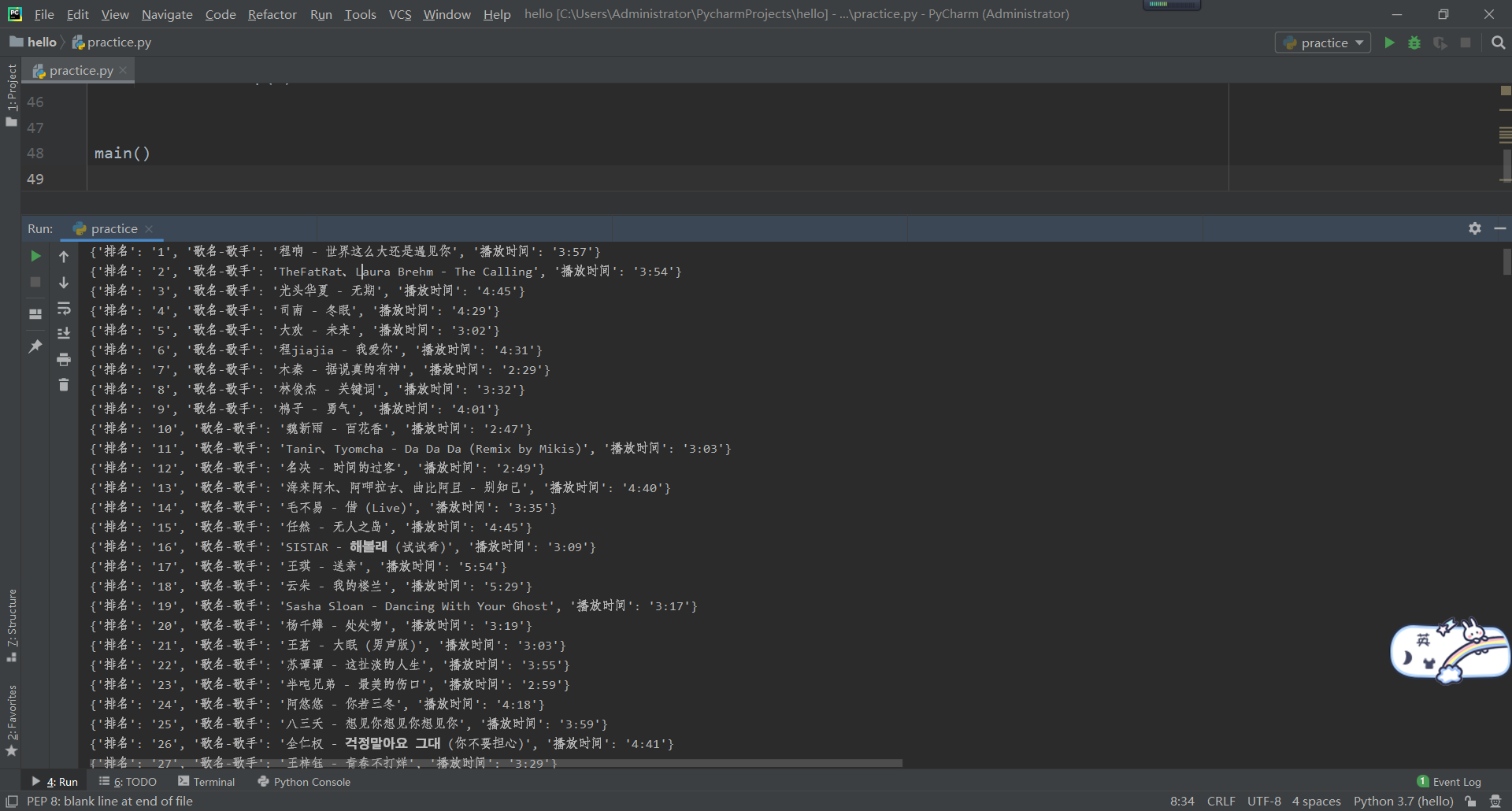Pin the Run tab with the pin icon
The width and height of the screenshot is (1512, 811).
tap(35, 346)
